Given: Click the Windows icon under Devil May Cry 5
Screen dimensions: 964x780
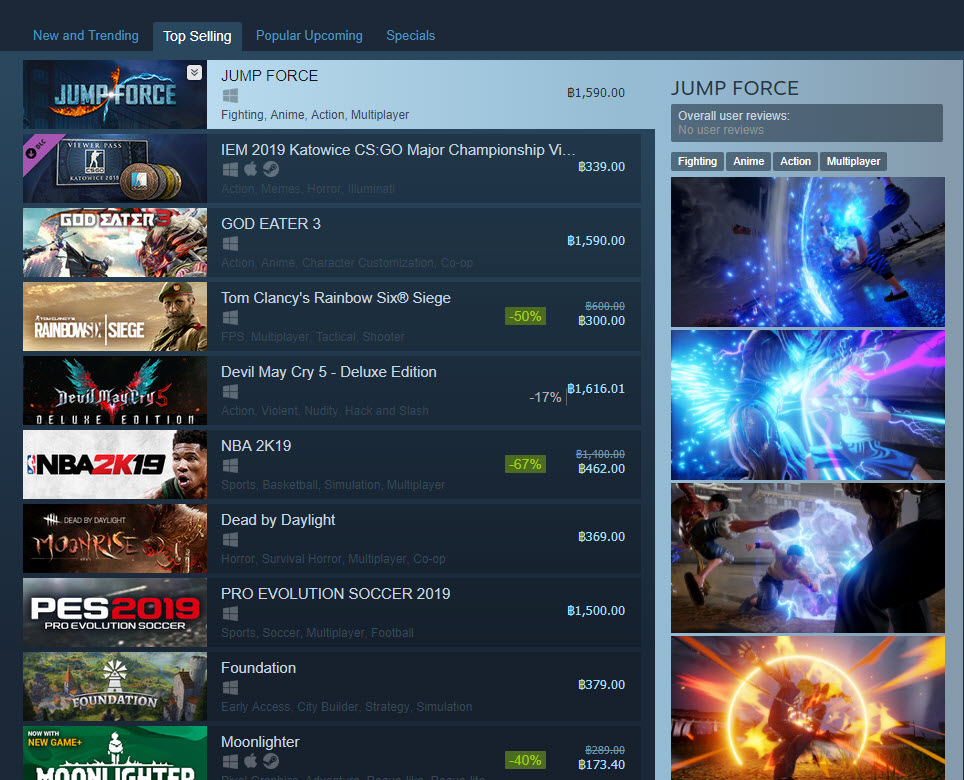Looking at the screenshot, I should click(x=230, y=392).
